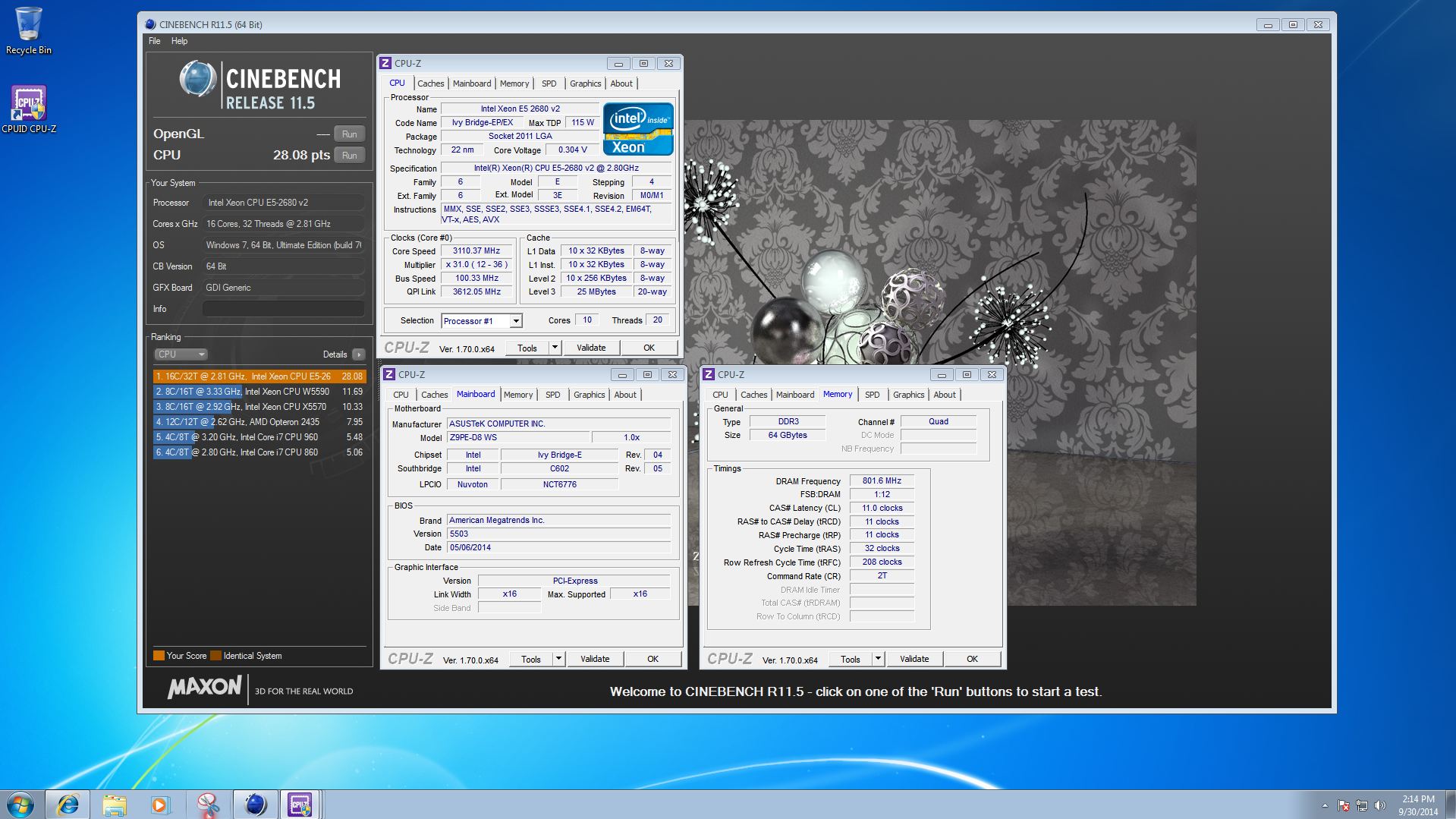
Task: Run the OpenGL benchmark
Action: coord(349,134)
